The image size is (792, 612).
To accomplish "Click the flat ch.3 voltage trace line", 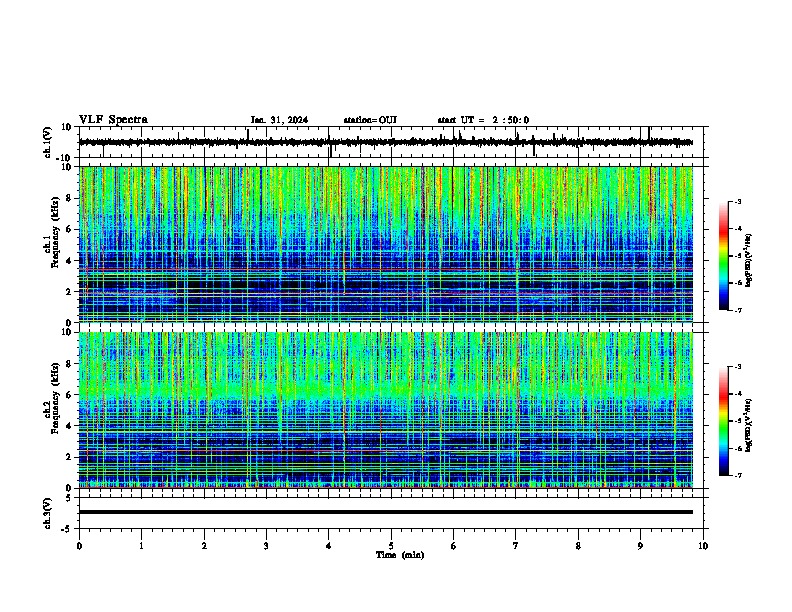I will tap(386, 512).
